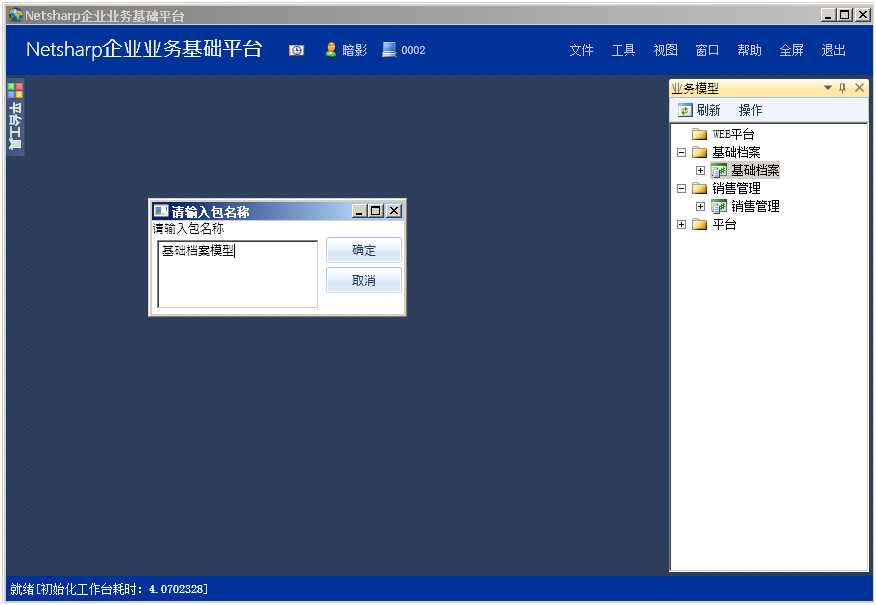The height and width of the screenshot is (605, 876).
Task: Click 退出 to exit the platform
Action: click(833, 50)
